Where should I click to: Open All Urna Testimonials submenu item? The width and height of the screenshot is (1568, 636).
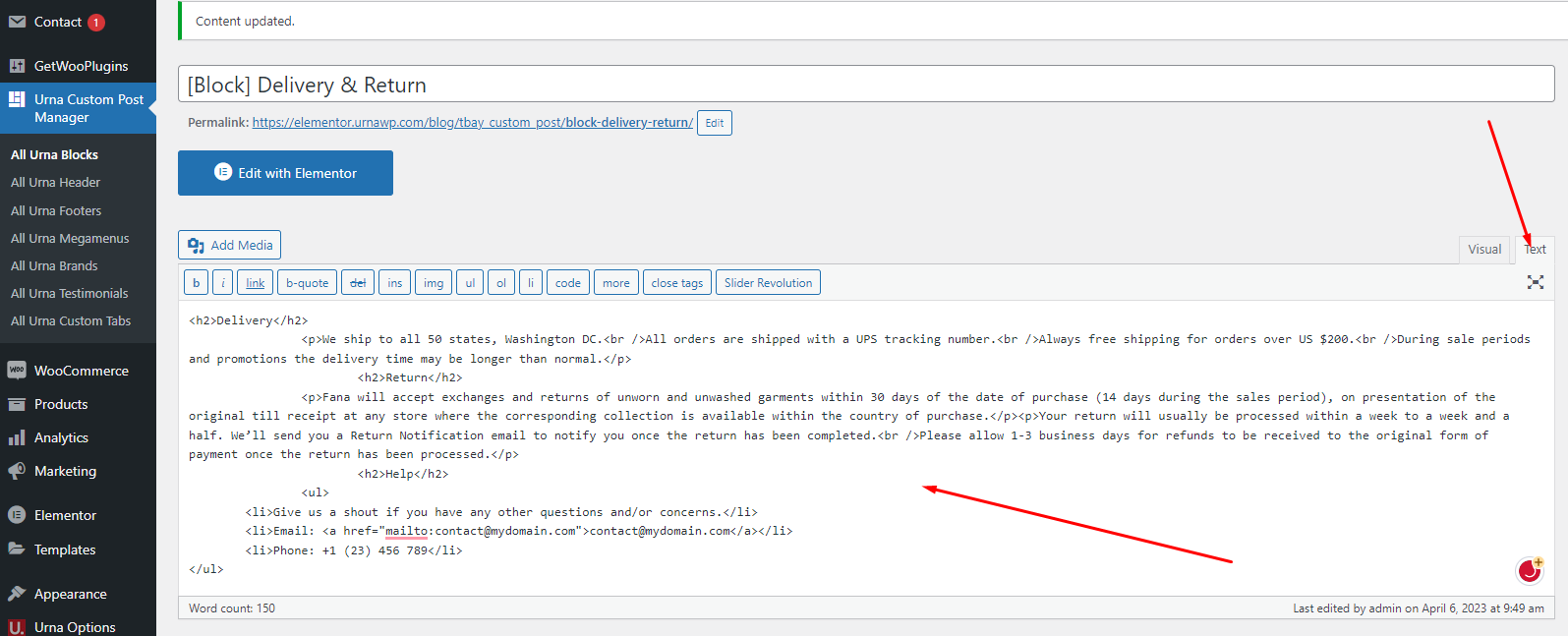click(70, 293)
